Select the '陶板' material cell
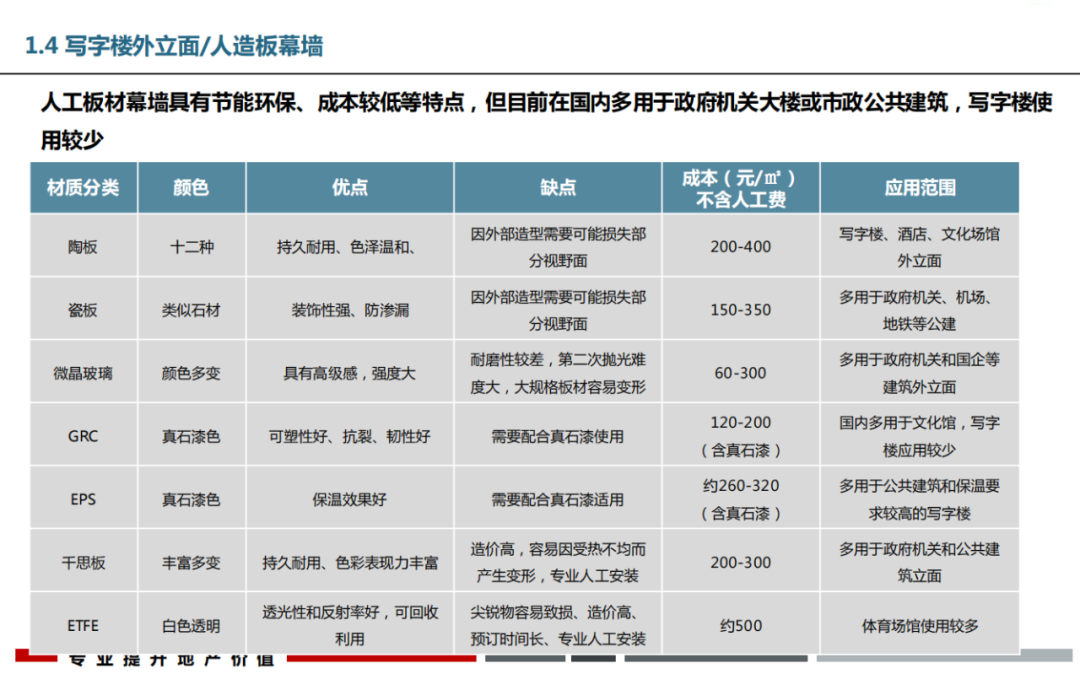This screenshot has width=1080, height=674. [x=83, y=246]
